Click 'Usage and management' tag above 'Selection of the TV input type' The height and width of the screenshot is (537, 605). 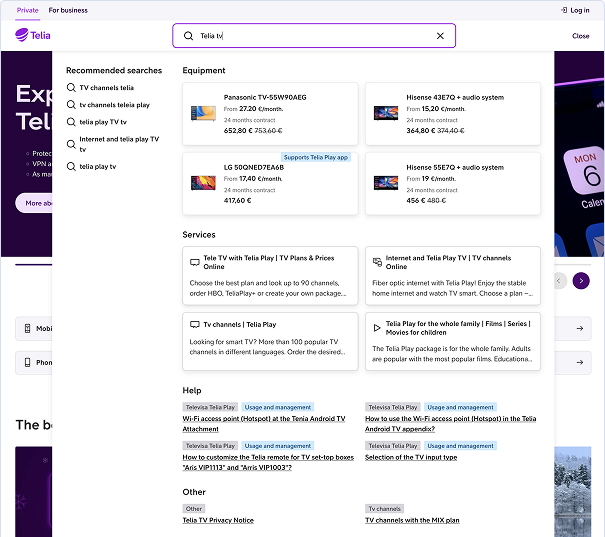460,446
